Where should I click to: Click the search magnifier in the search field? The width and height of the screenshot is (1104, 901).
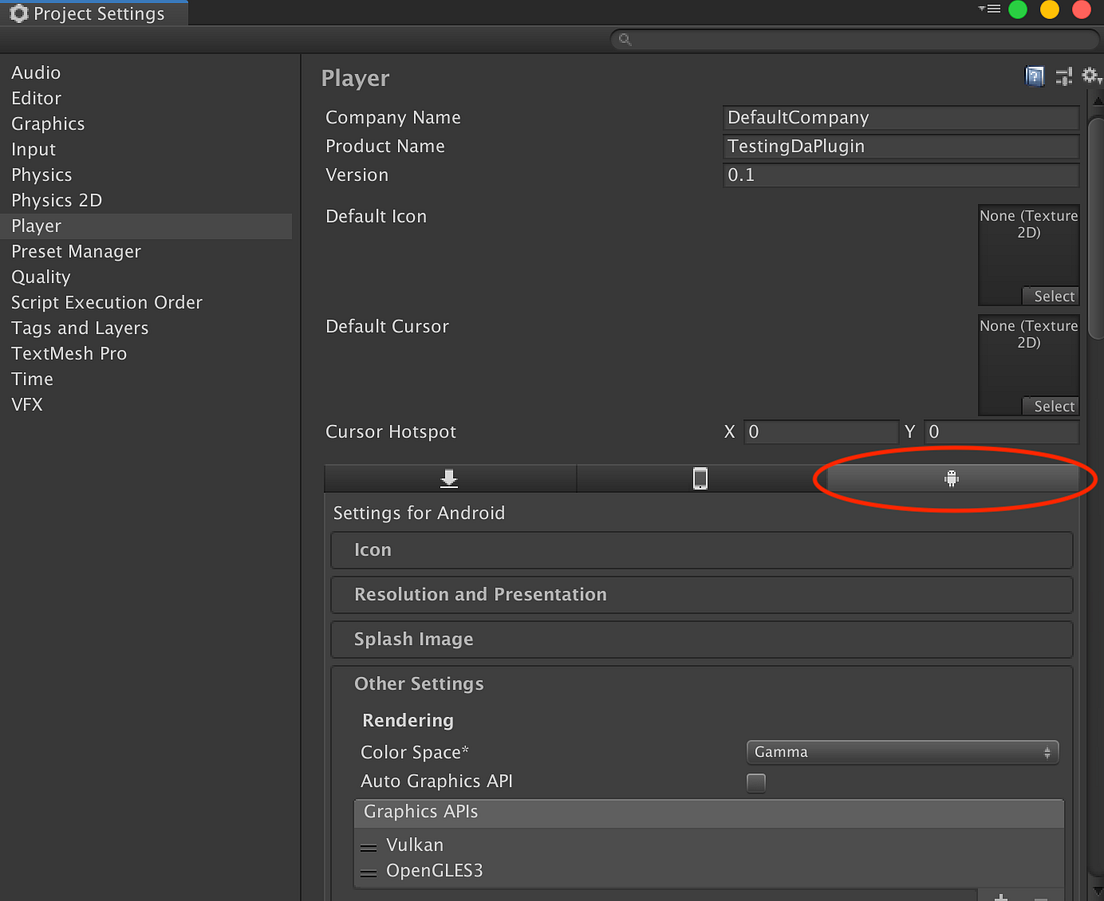coord(624,39)
